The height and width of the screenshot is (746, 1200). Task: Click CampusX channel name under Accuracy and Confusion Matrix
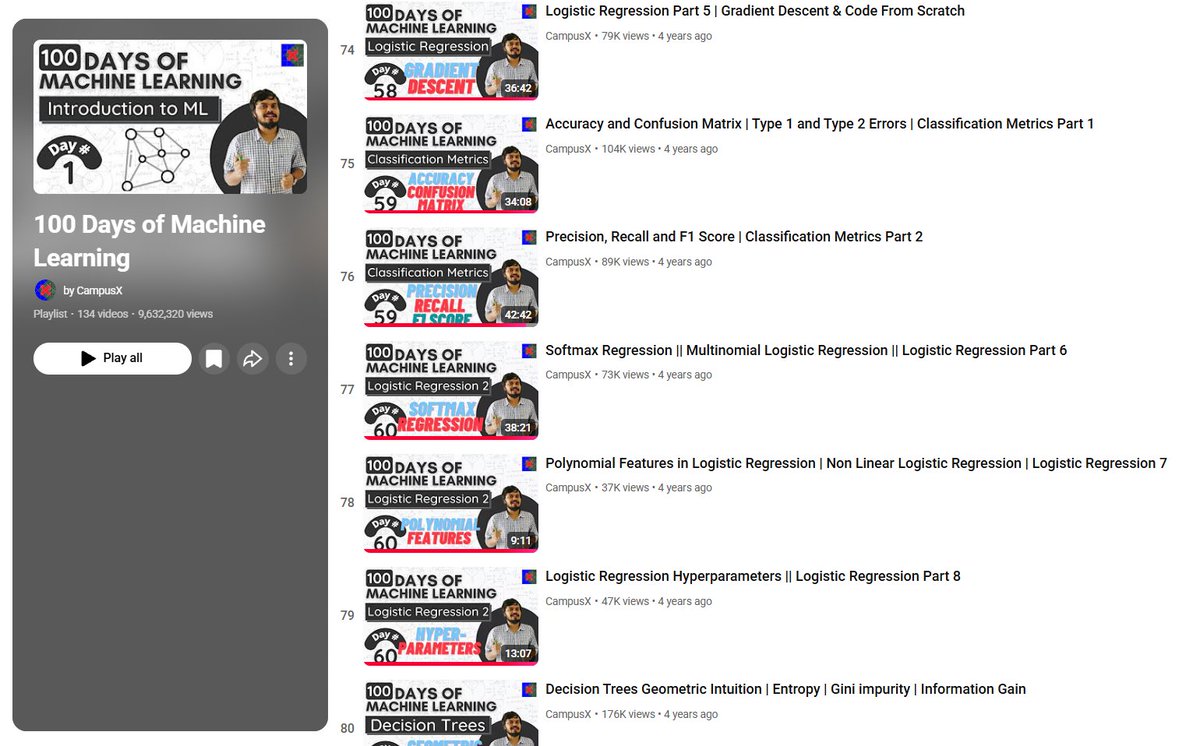[568, 149]
